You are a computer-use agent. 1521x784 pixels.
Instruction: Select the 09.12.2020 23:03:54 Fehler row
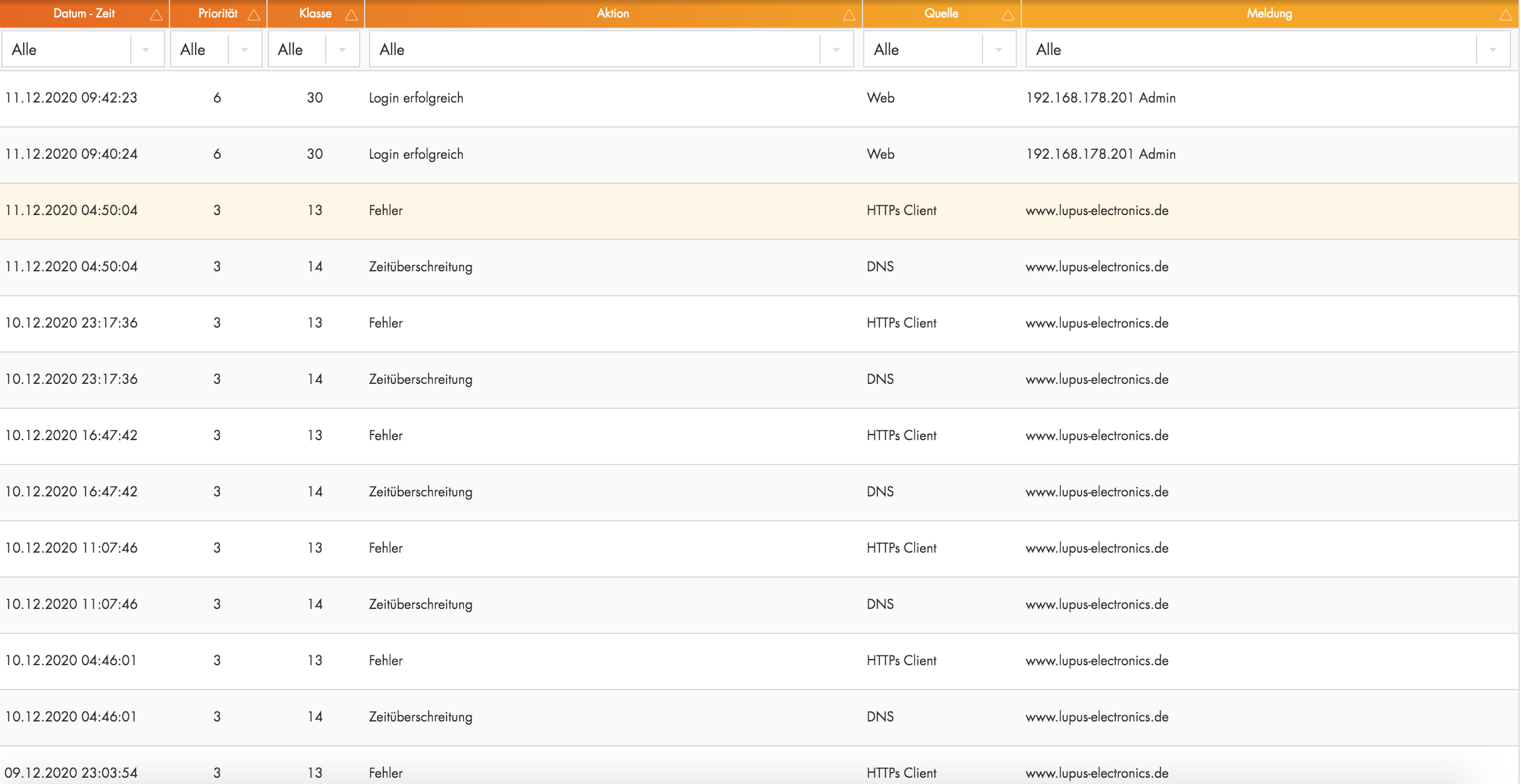click(386, 773)
